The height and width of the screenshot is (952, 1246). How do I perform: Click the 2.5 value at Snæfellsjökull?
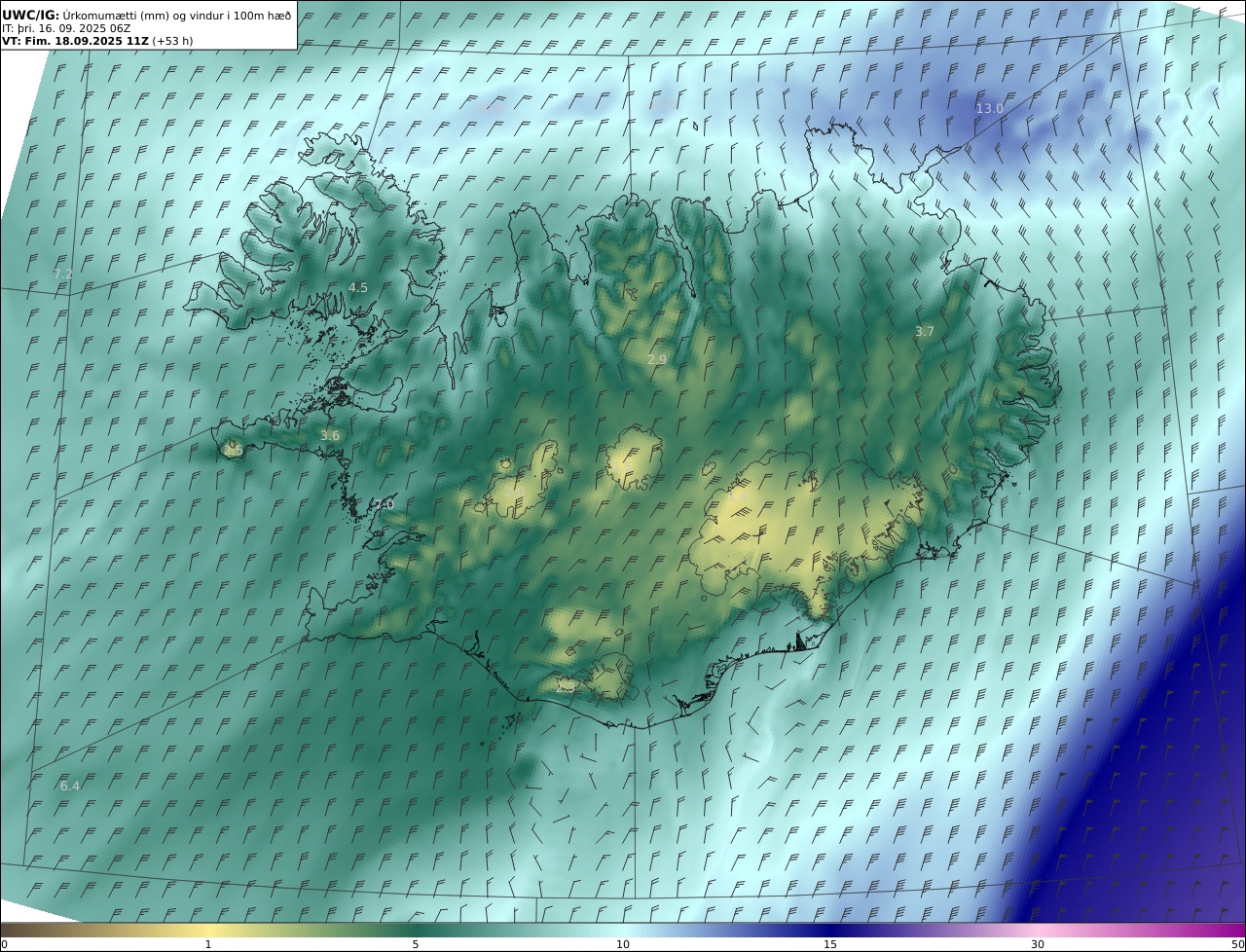pos(234,451)
